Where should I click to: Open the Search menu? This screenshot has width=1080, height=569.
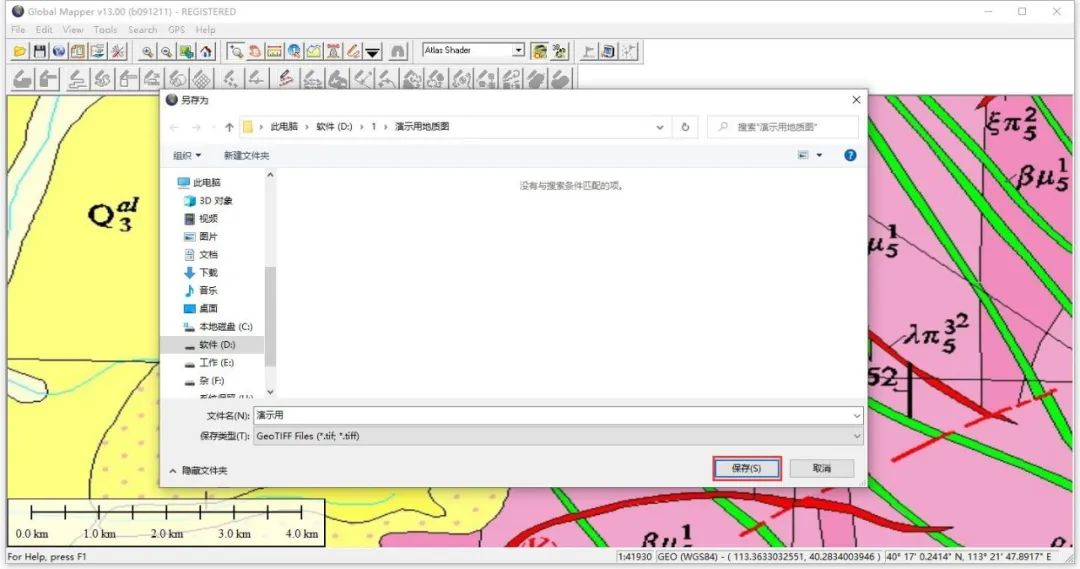point(143,30)
